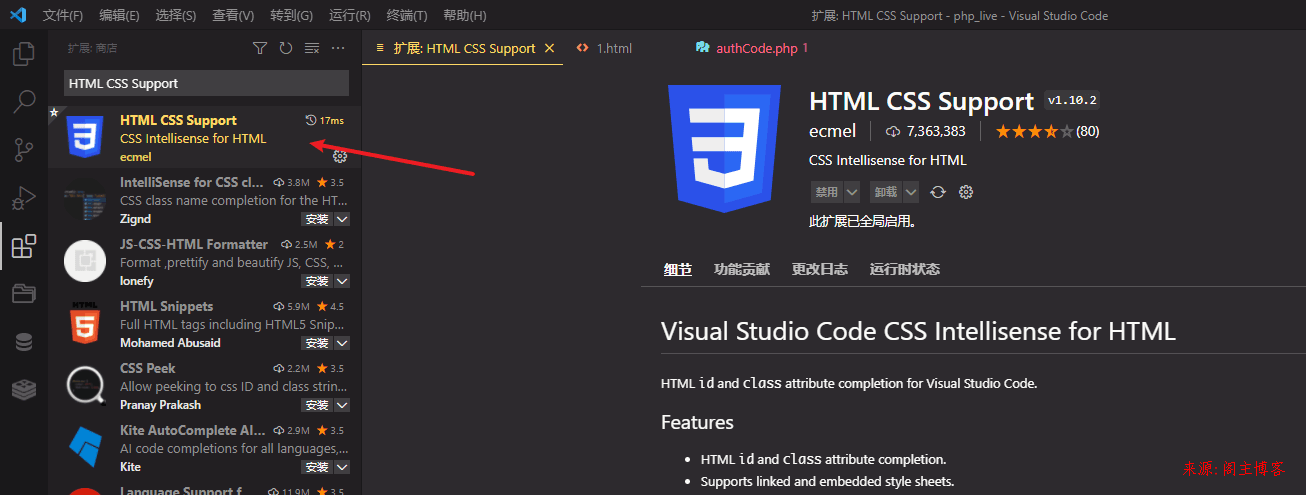Refresh the extensions list
Viewport: 1306px width, 495px height.
point(286,48)
